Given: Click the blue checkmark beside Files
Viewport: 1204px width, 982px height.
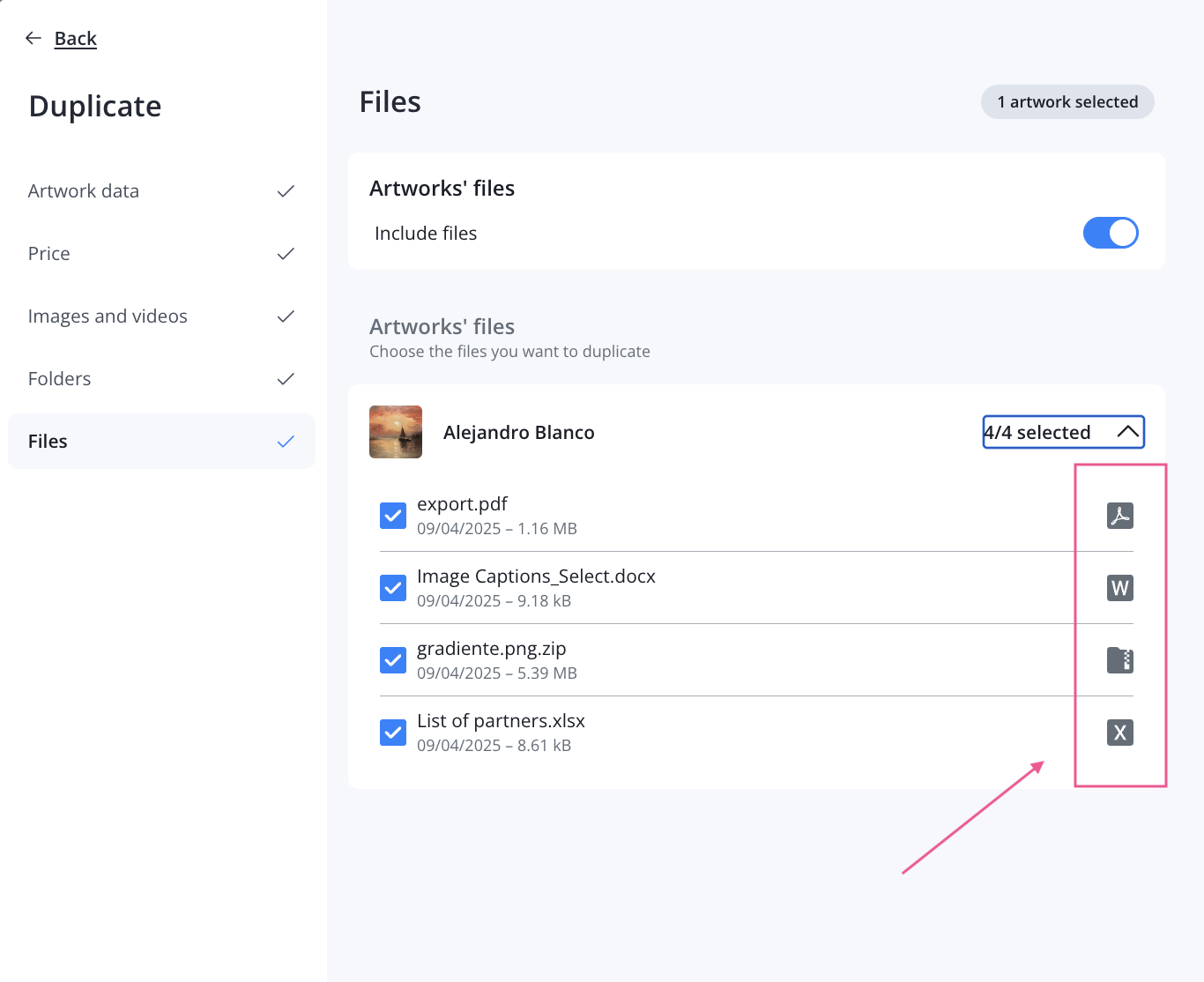Looking at the screenshot, I should click(286, 442).
